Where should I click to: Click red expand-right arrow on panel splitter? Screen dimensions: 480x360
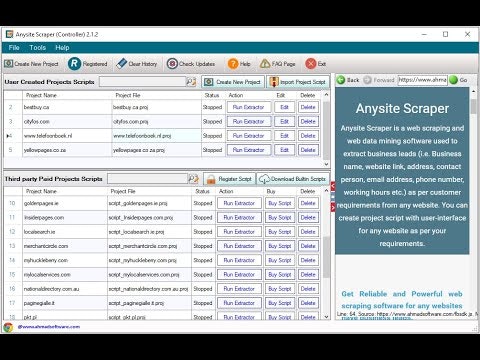333,207
